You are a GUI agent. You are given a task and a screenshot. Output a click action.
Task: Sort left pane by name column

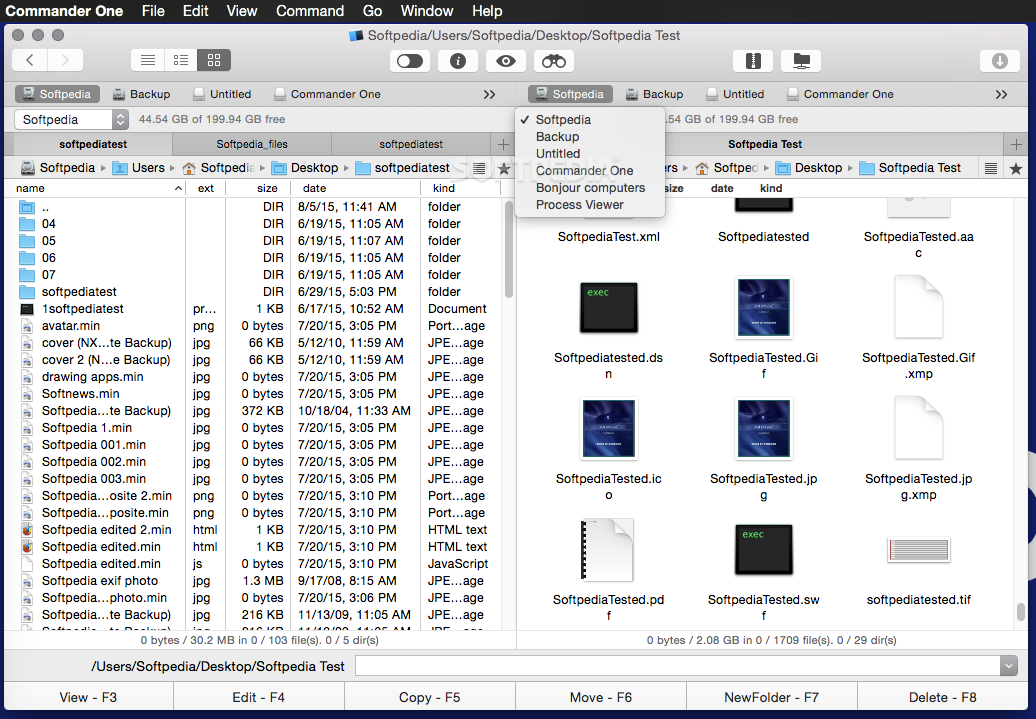pos(99,188)
